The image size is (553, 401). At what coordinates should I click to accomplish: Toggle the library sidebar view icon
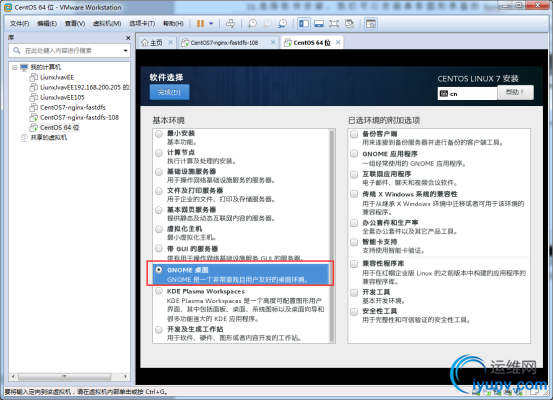(x=304, y=24)
